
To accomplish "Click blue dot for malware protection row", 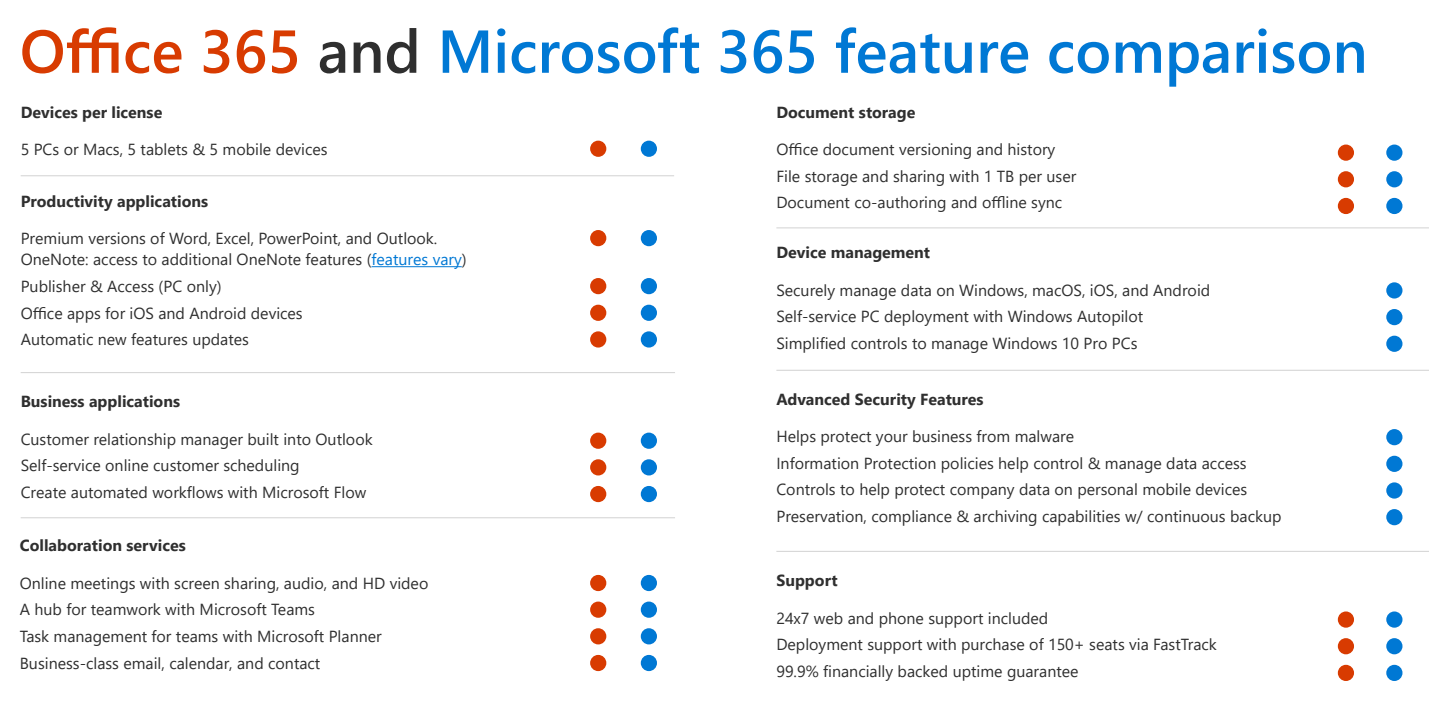I will click(1394, 437).
